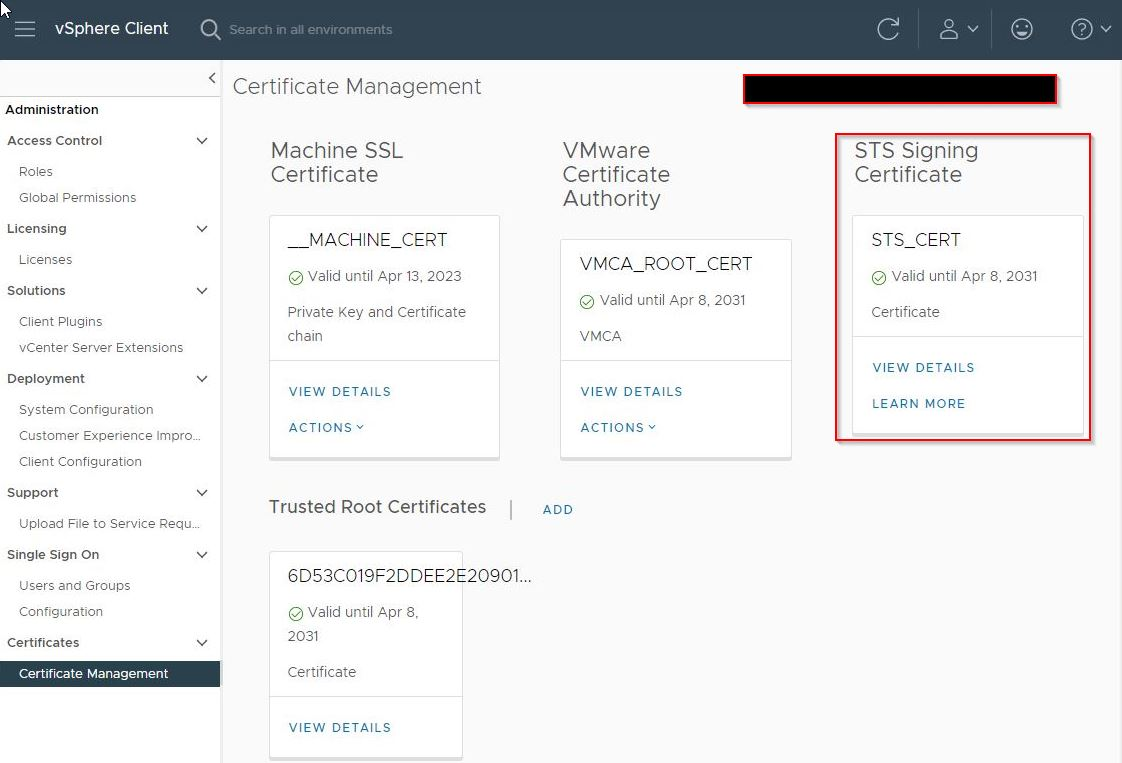Collapse the Access Control section

(202, 141)
